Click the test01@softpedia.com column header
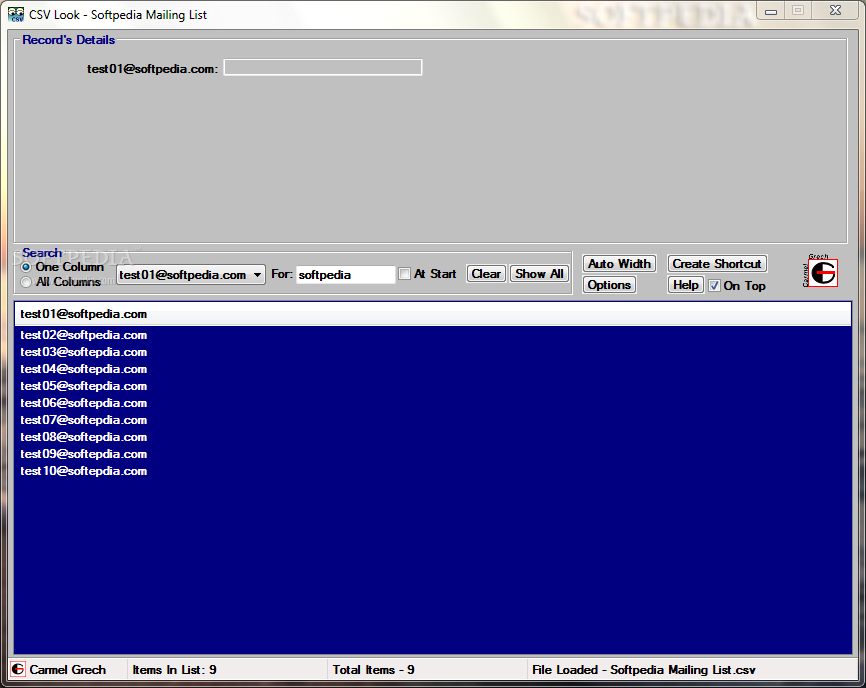 pos(432,314)
